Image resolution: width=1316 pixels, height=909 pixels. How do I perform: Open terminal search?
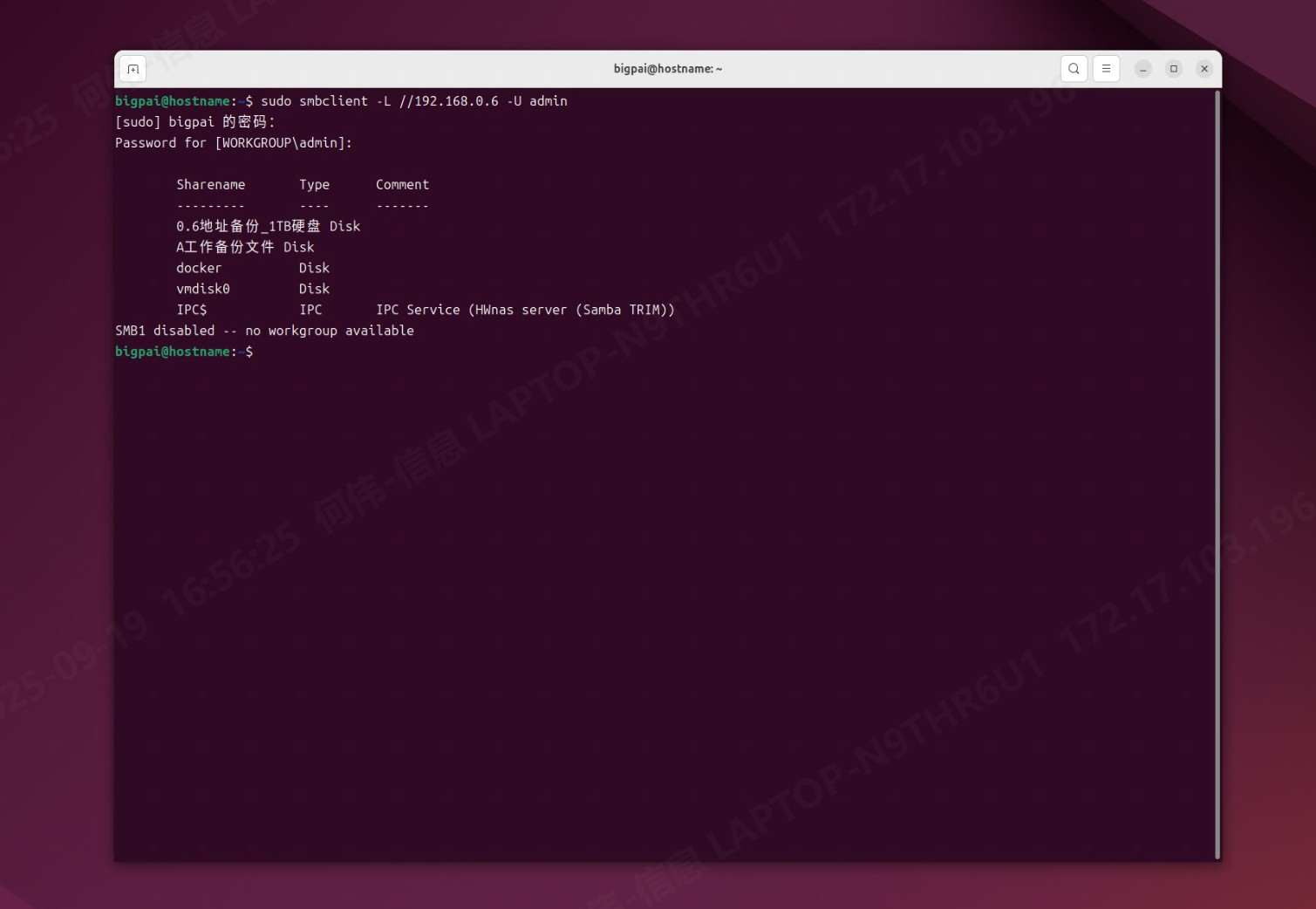pos(1074,69)
